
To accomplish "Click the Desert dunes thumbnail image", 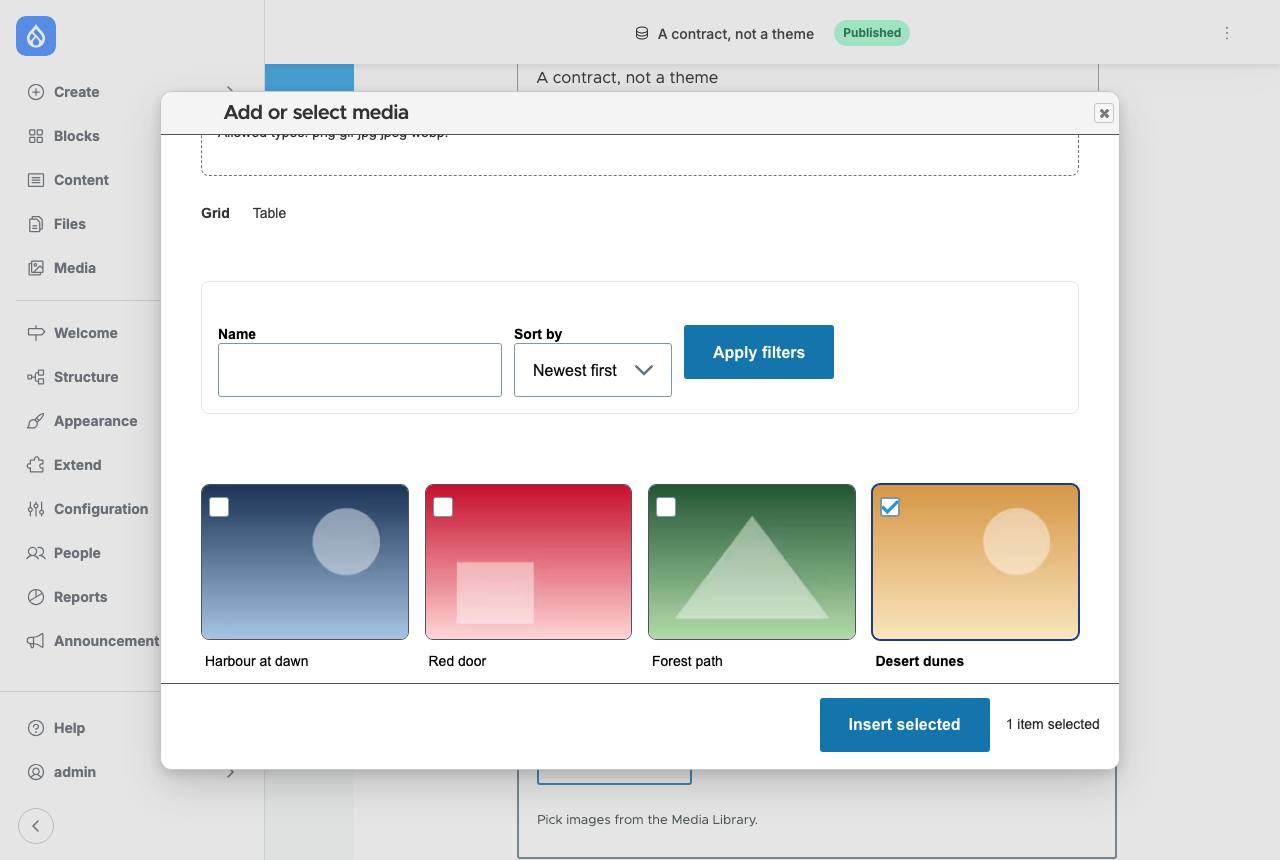I will 975,562.
